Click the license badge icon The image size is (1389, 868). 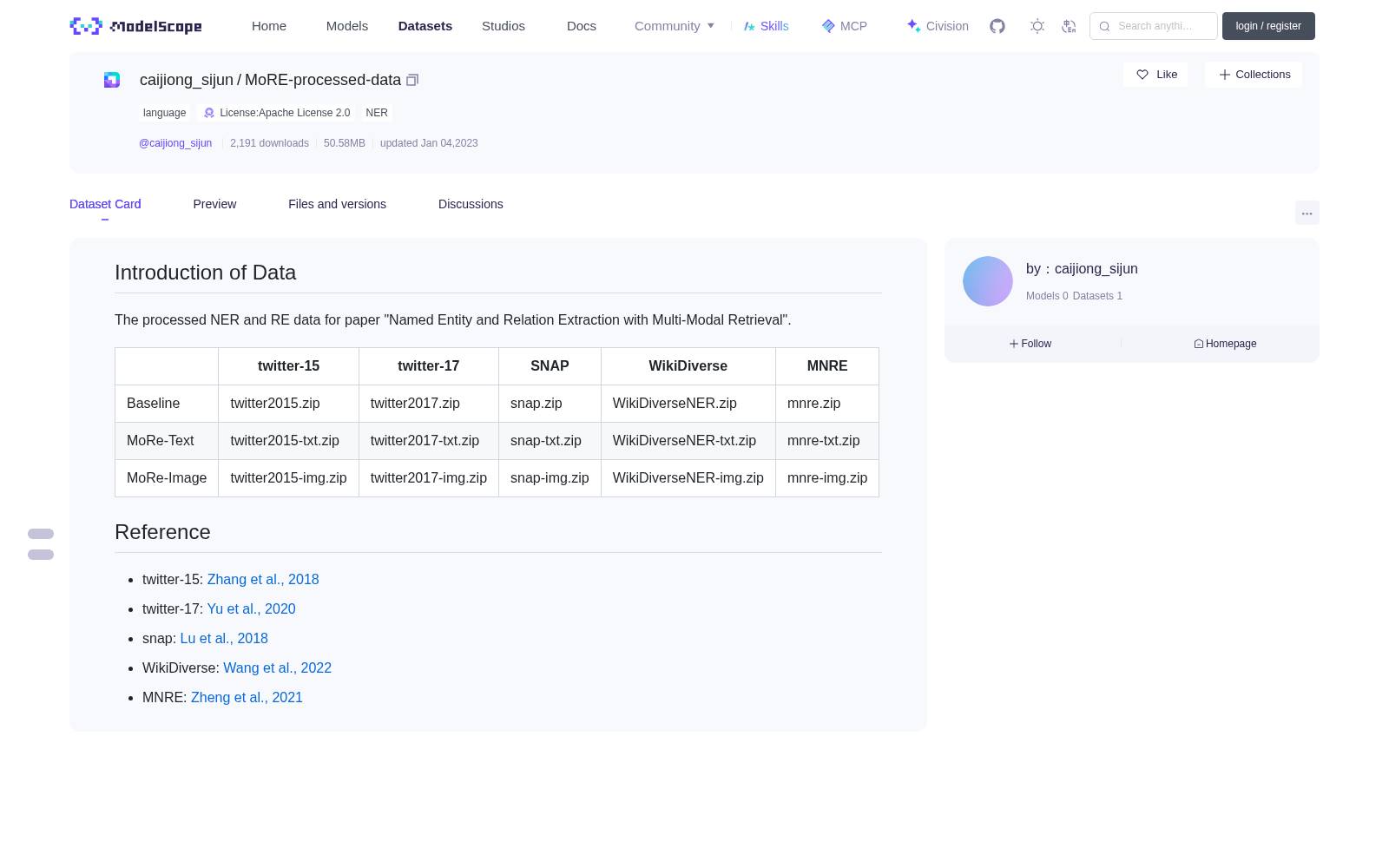click(209, 113)
